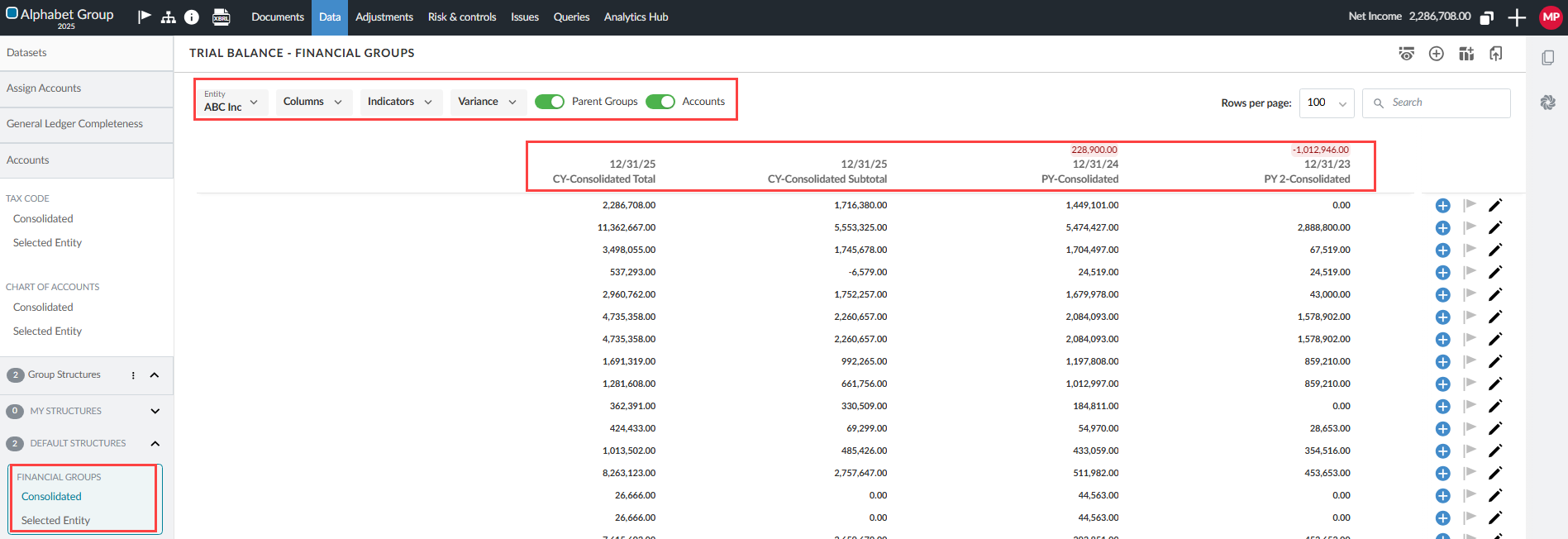
Task: Click the Alphabet Group 2025 title
Action: [60, 17]
